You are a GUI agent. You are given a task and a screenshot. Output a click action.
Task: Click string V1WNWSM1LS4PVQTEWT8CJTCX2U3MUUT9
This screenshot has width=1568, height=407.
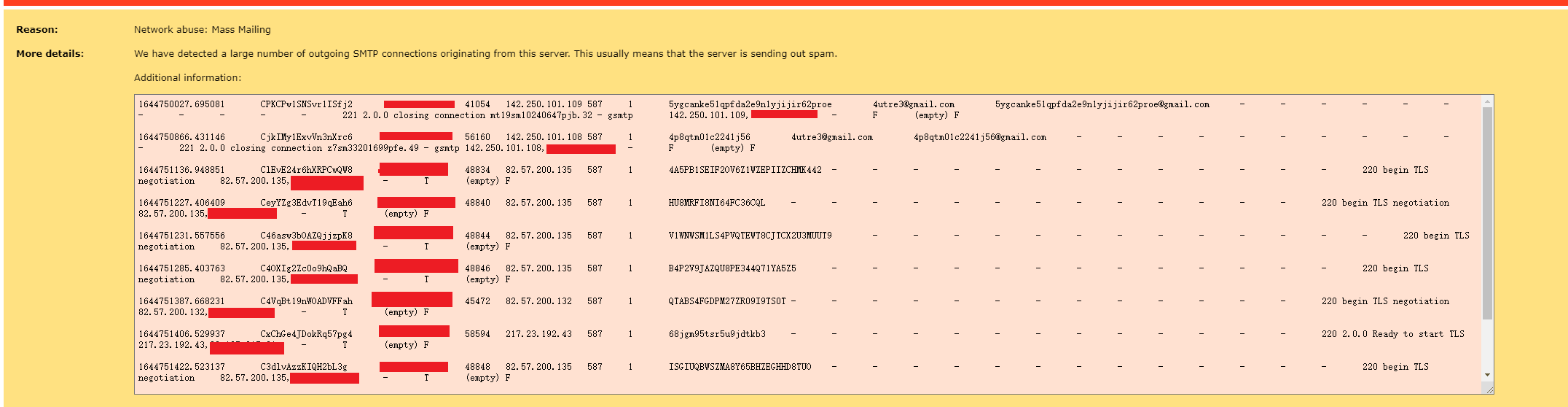(750, 236)
